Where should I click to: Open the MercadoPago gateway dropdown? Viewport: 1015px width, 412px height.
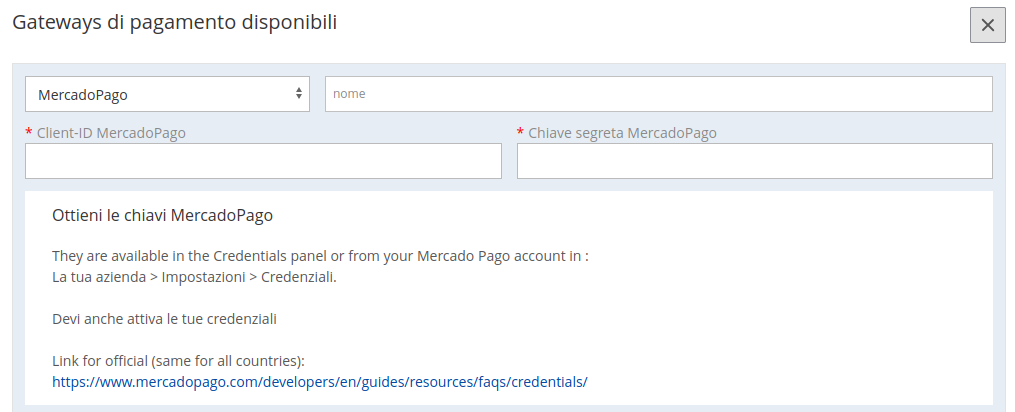167,95
